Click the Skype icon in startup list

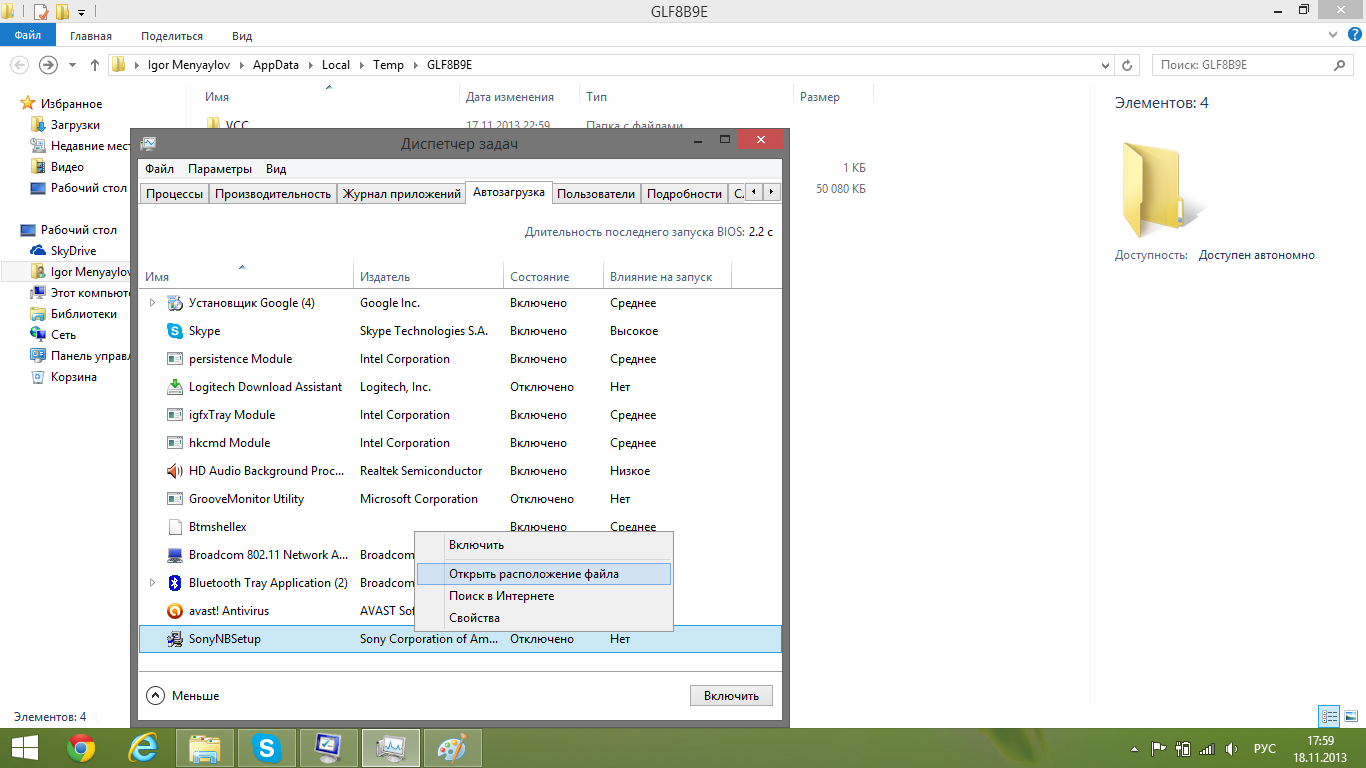175,331
